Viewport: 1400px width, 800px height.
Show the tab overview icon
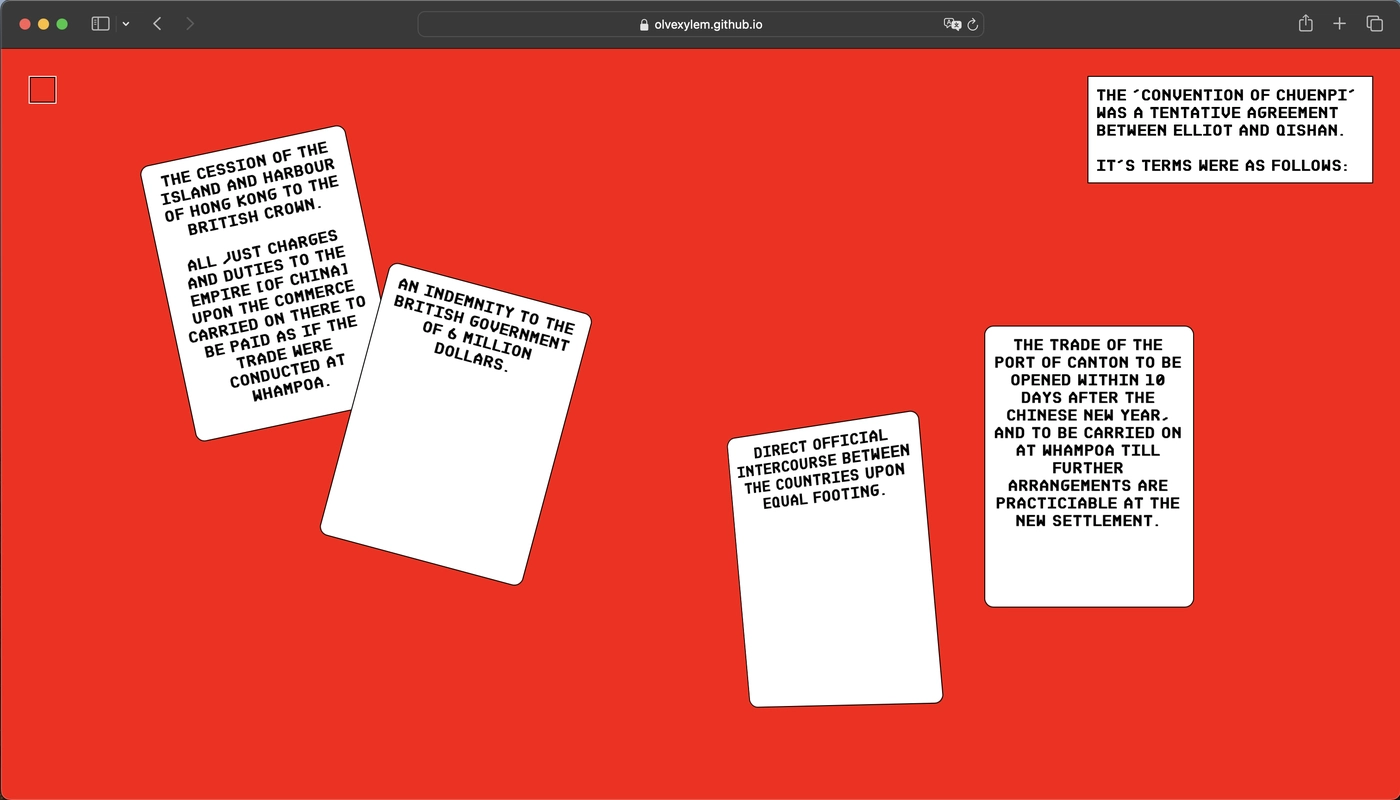click(x=1374, y=24)
